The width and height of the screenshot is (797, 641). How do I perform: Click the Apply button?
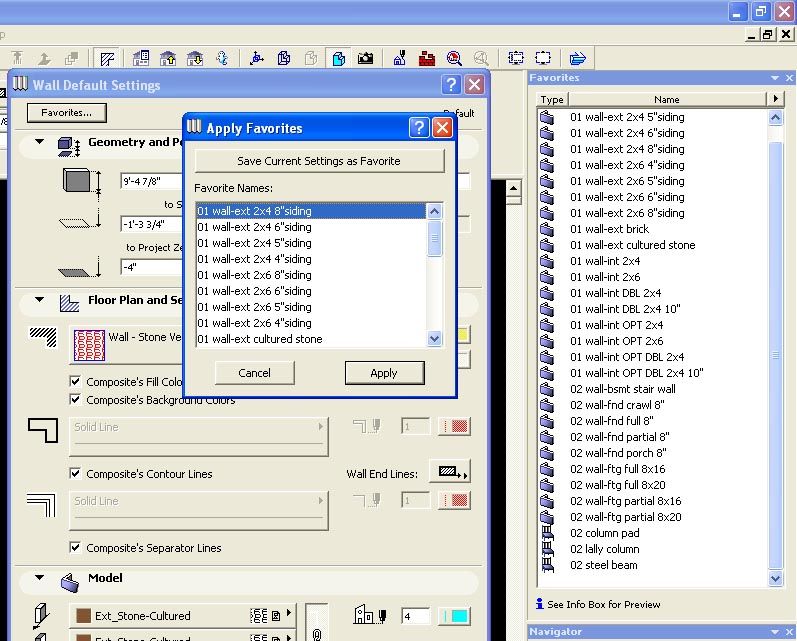click(384, 373)
